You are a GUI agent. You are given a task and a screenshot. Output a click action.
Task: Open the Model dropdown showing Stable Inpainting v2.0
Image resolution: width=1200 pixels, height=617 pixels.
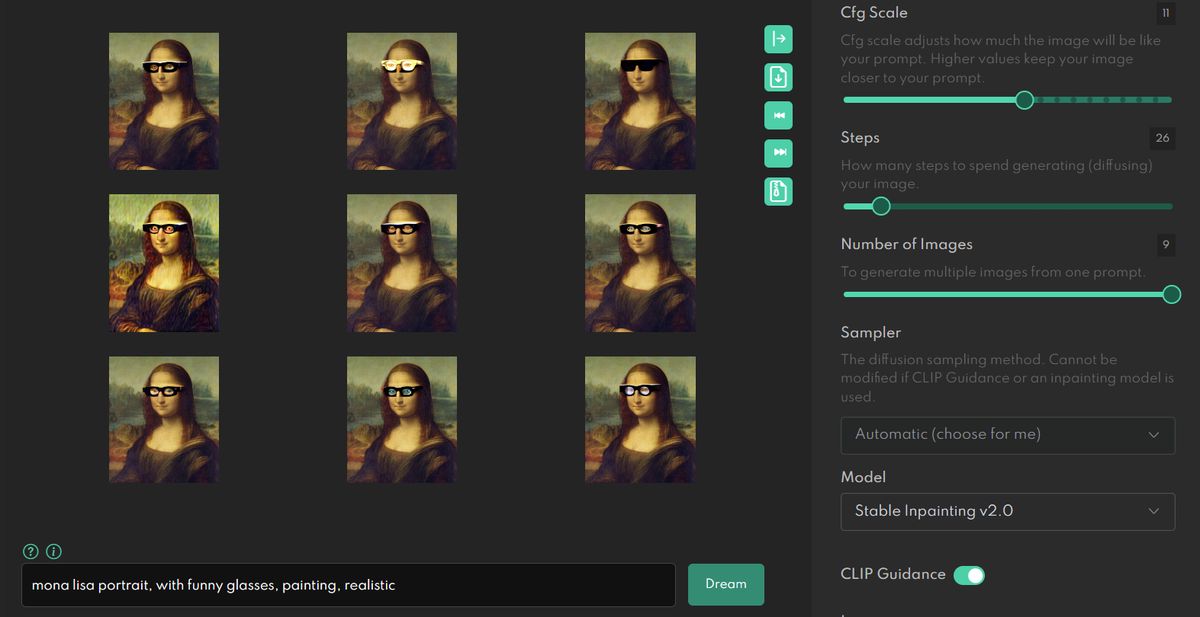point(1007,511)
